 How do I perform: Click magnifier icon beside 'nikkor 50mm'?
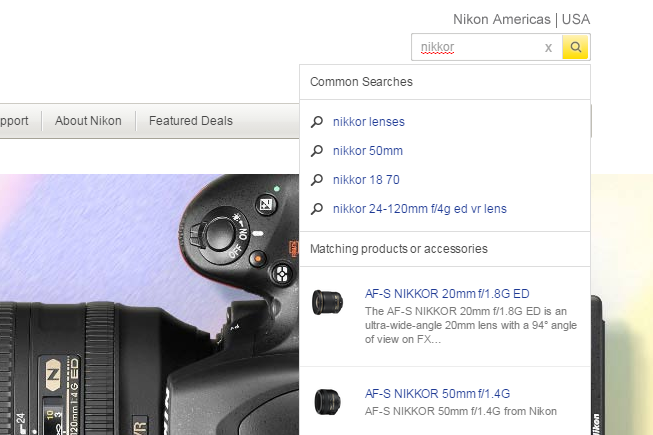pyautogui.click(x=317, y=151)
